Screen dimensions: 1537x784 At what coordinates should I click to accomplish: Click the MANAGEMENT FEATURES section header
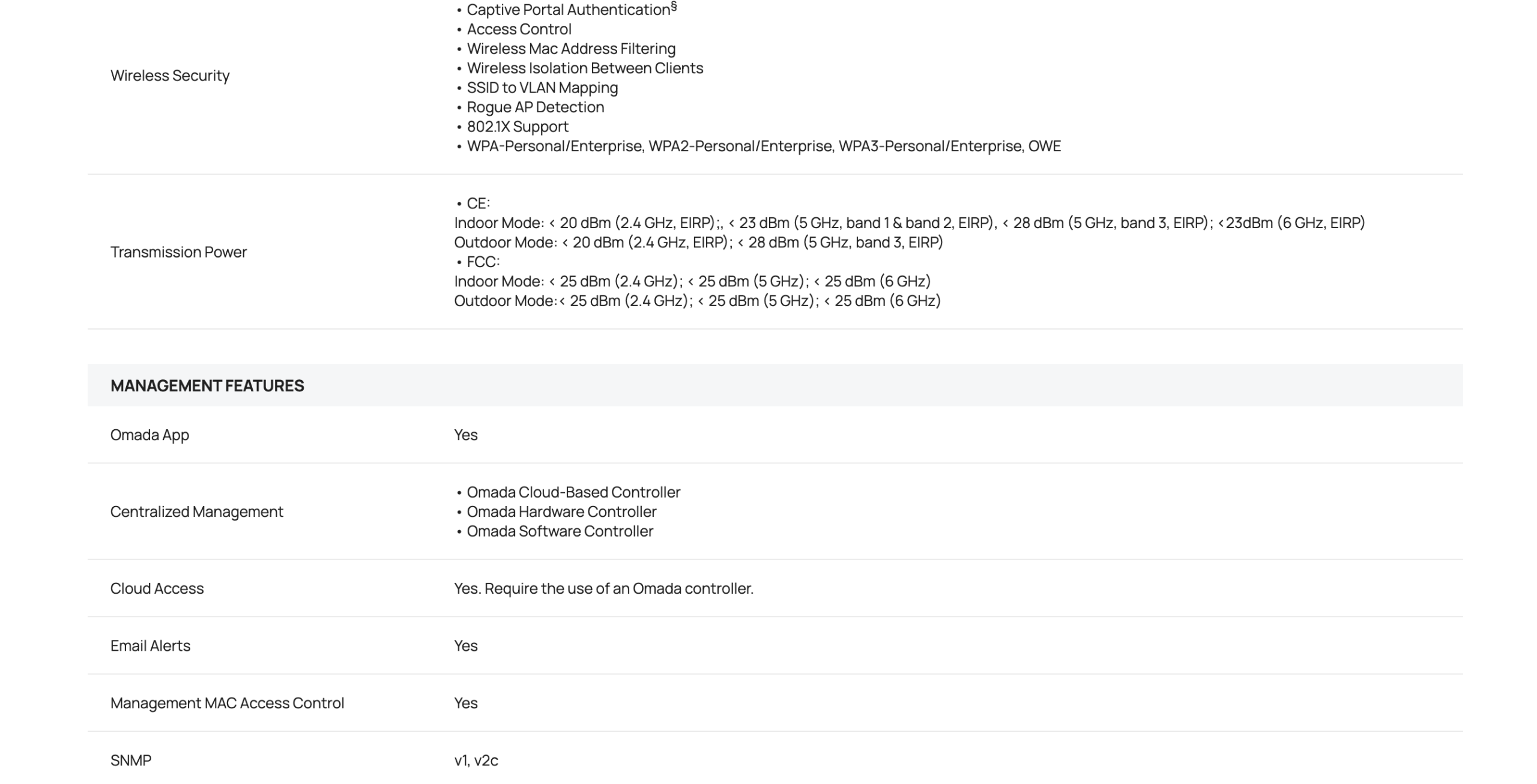coord(207,385)
